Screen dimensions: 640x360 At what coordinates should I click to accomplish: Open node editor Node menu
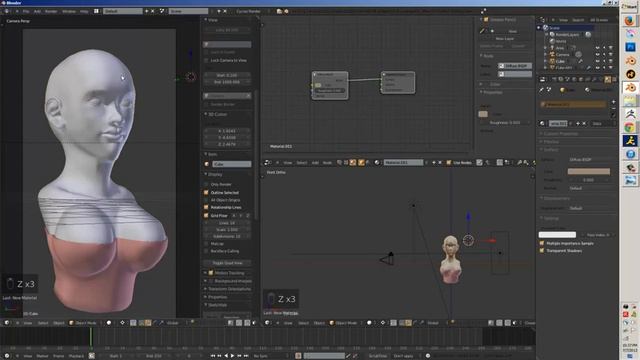point(327,162)
